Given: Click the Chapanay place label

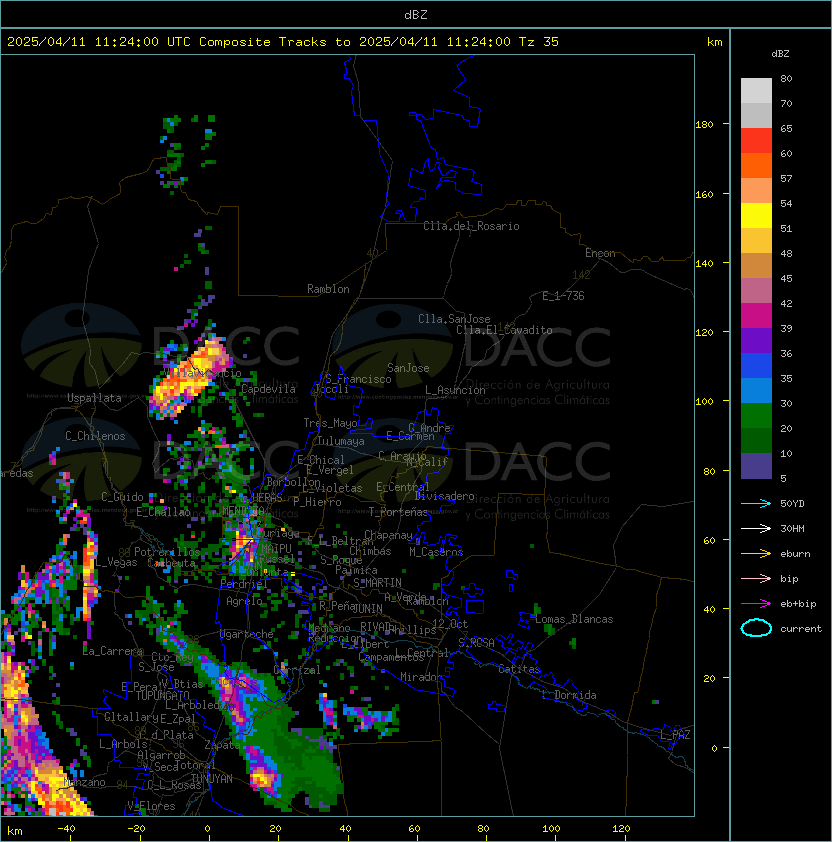Looking at the screenshot, I should click(x=388, y=535).
